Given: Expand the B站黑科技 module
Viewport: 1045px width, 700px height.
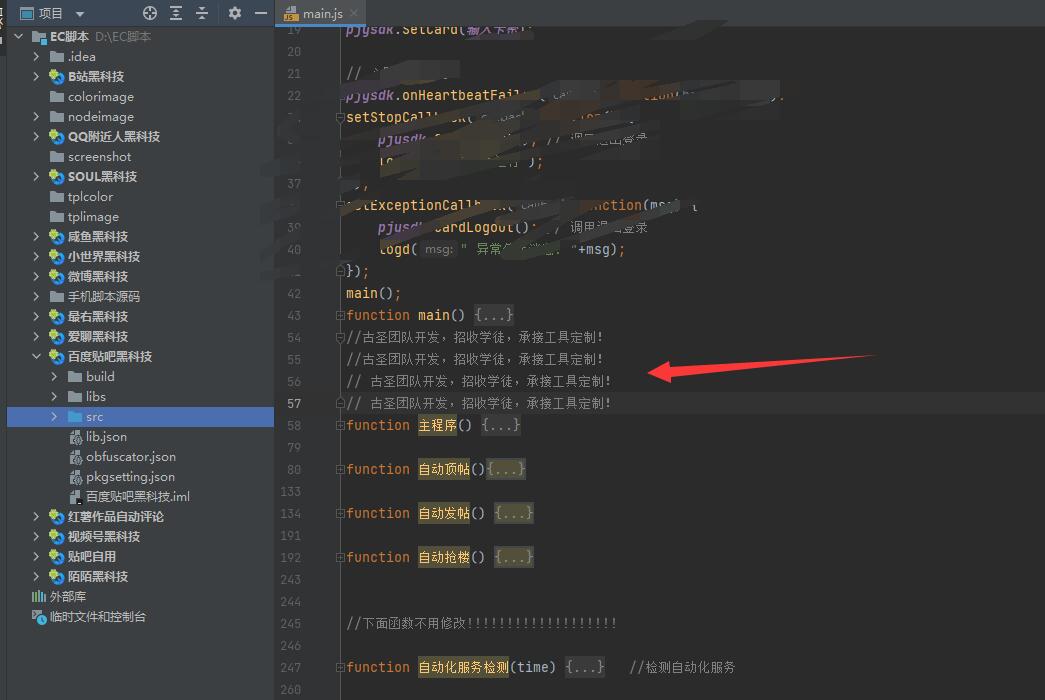Looking at the screenshot, I should pos(37,77).
